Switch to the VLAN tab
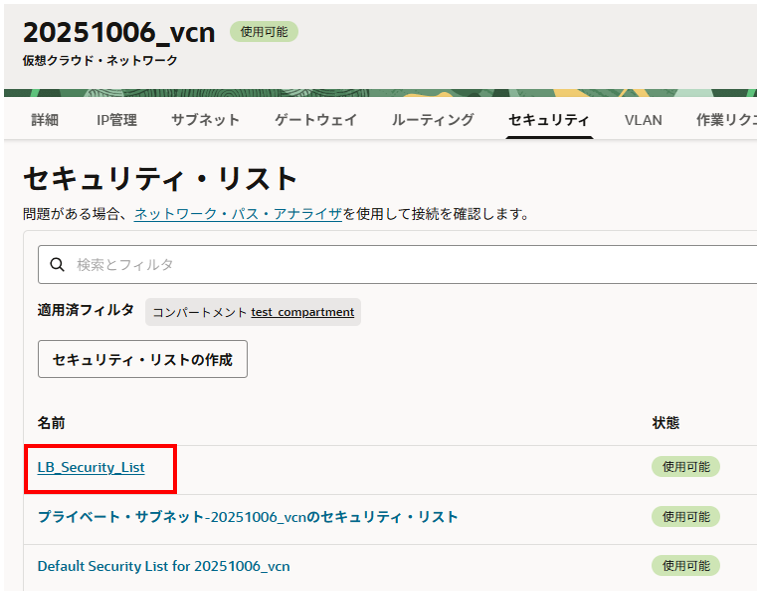This screenshot has width=765, height=591. coord(643,120)
